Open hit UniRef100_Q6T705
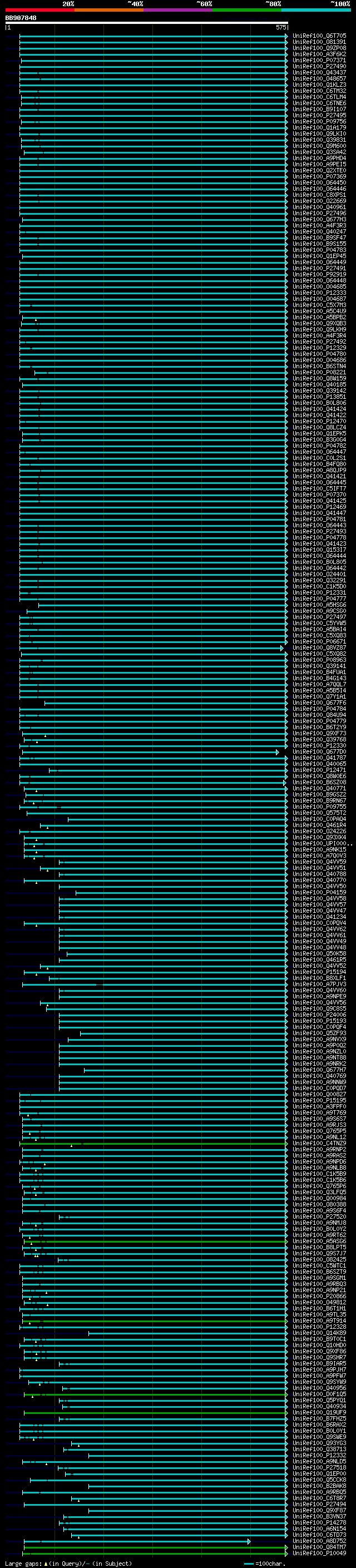The width and height of the screenshot is (356, 1568). pyautogui.click(x=319, y=36)
